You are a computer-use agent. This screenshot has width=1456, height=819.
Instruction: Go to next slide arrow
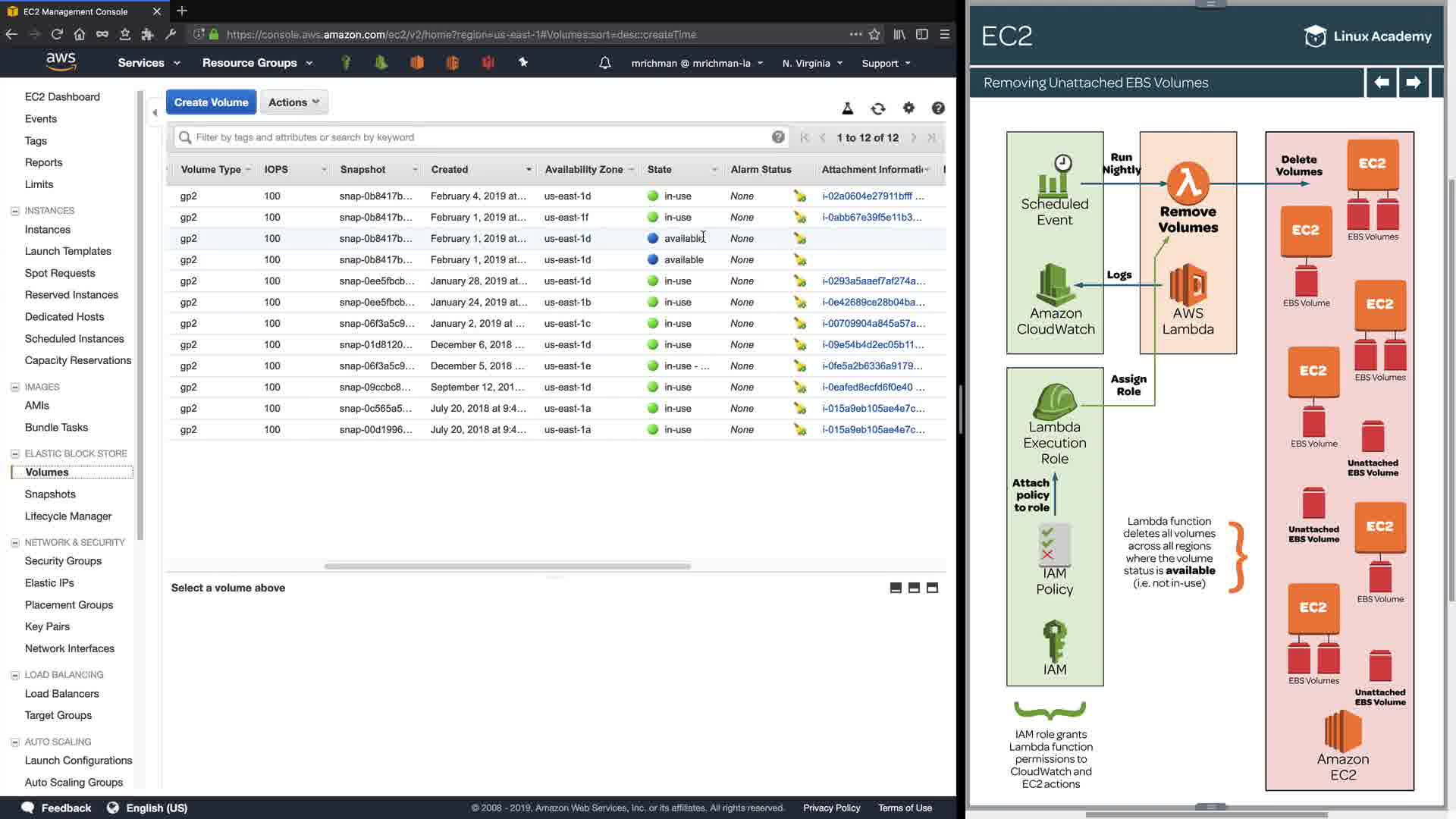point(1413,83)
